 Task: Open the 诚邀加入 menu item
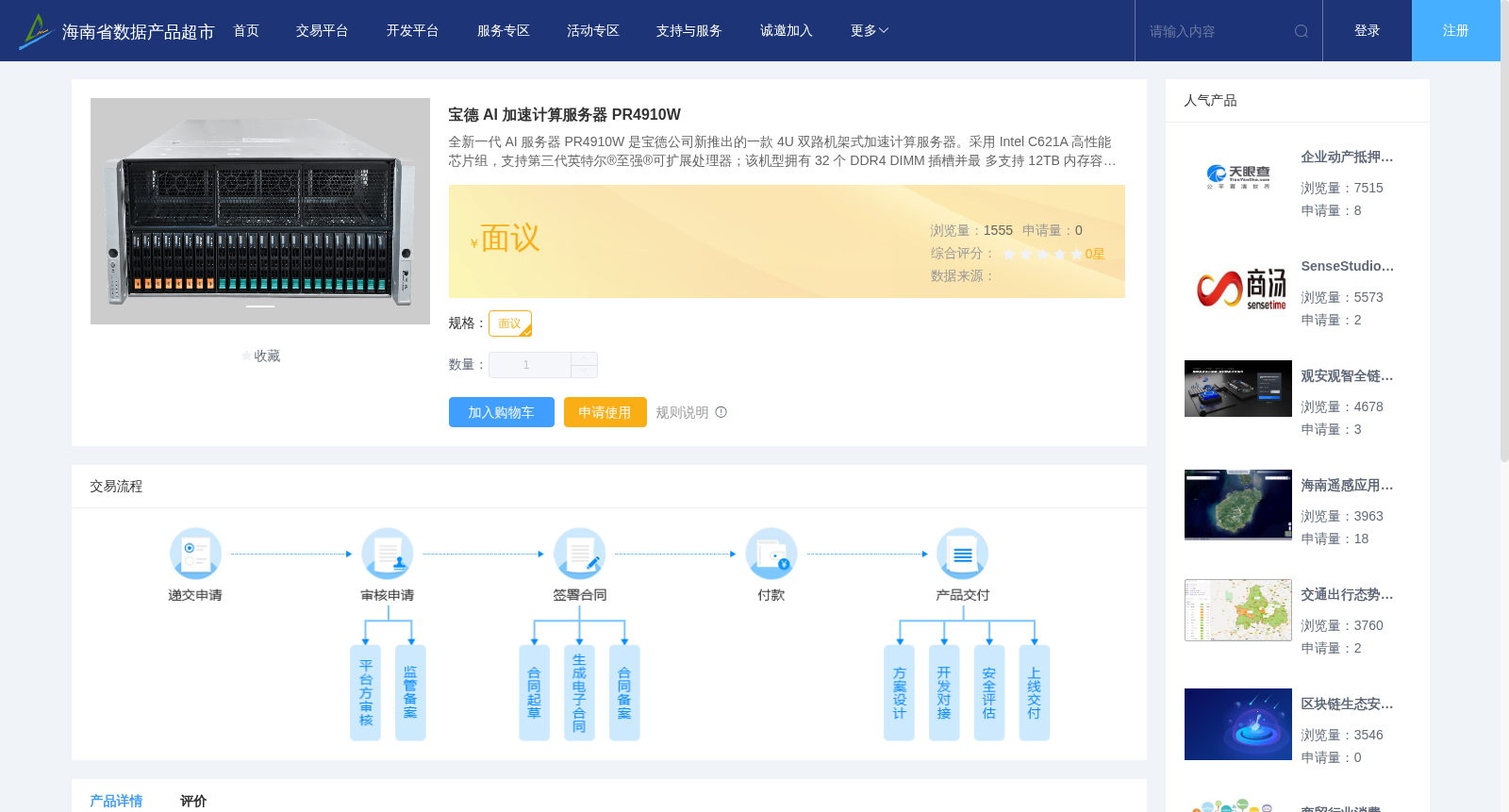tap(787, 31)
